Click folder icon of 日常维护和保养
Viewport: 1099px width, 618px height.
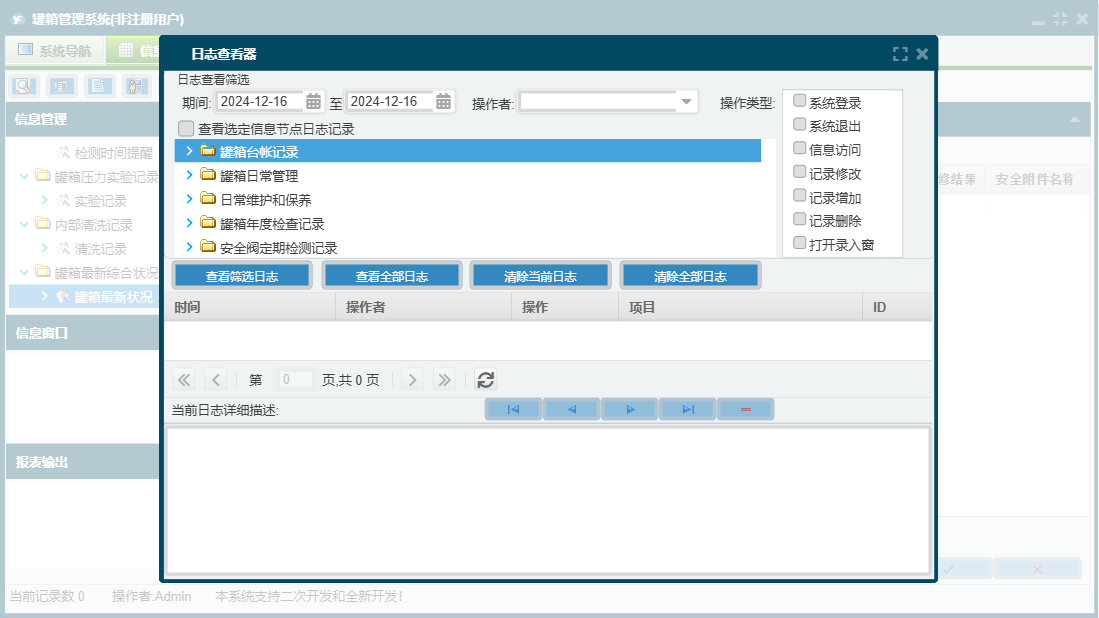207,198
